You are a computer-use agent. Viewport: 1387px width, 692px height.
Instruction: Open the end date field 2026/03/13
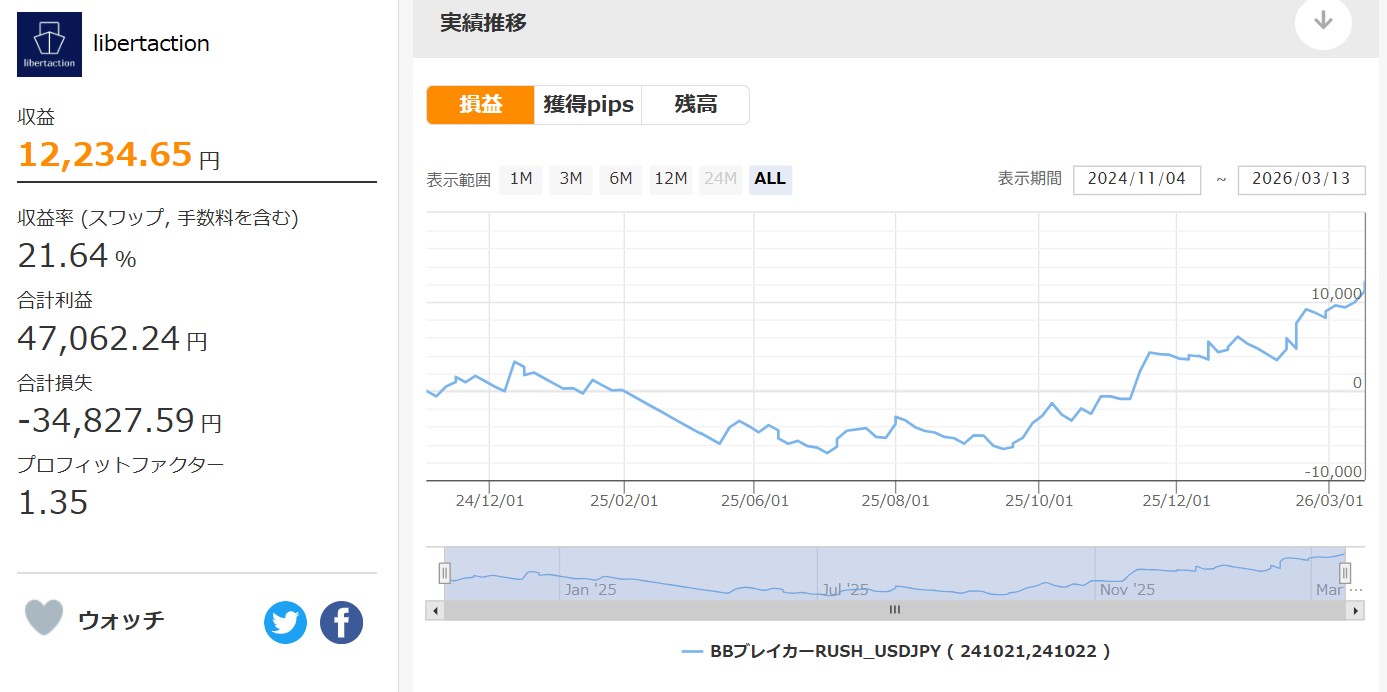[1301, 180]
